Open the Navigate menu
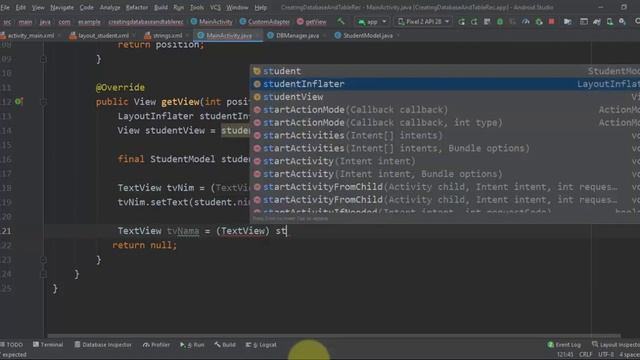Image resolution: width=640 pixels, height=360 pixels. coord(62,7)
